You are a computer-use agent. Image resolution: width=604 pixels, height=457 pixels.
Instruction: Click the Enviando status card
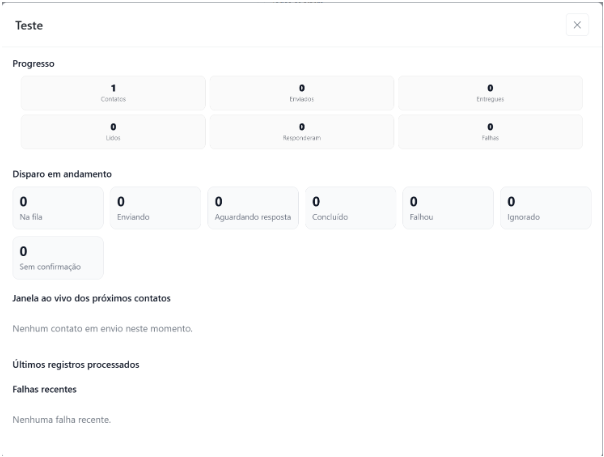pyautogui.click(x=156, y=208)
